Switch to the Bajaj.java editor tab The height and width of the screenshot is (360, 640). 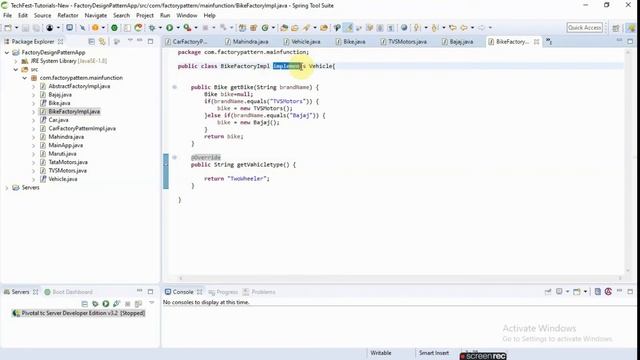tap(458, 42)
